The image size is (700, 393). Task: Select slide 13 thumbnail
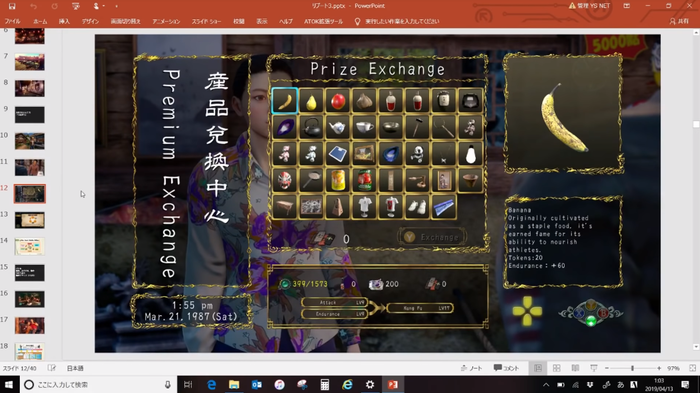pyautogui.click(x=29, y=220)
